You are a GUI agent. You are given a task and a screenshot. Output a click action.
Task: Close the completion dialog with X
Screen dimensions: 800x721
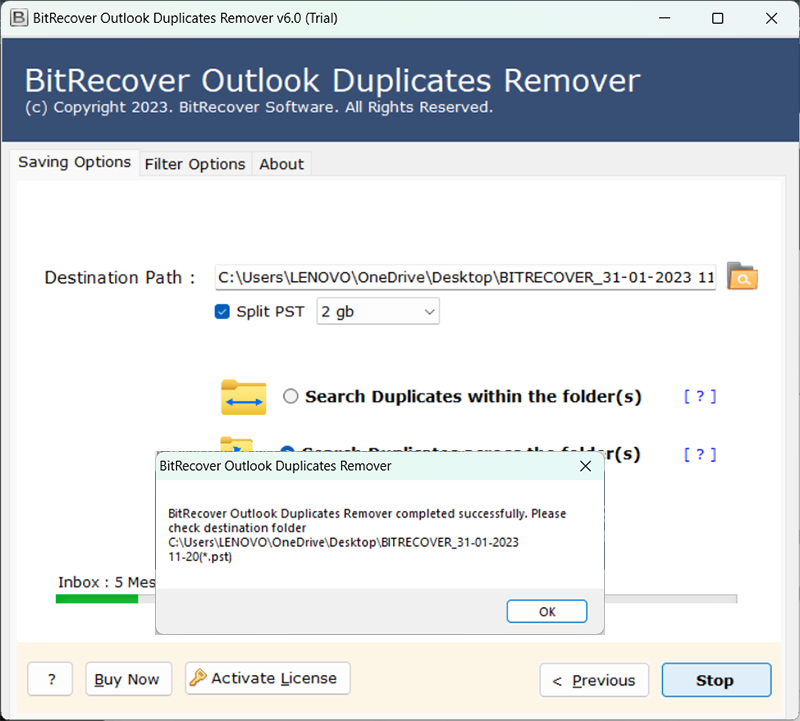coord(585,466)
